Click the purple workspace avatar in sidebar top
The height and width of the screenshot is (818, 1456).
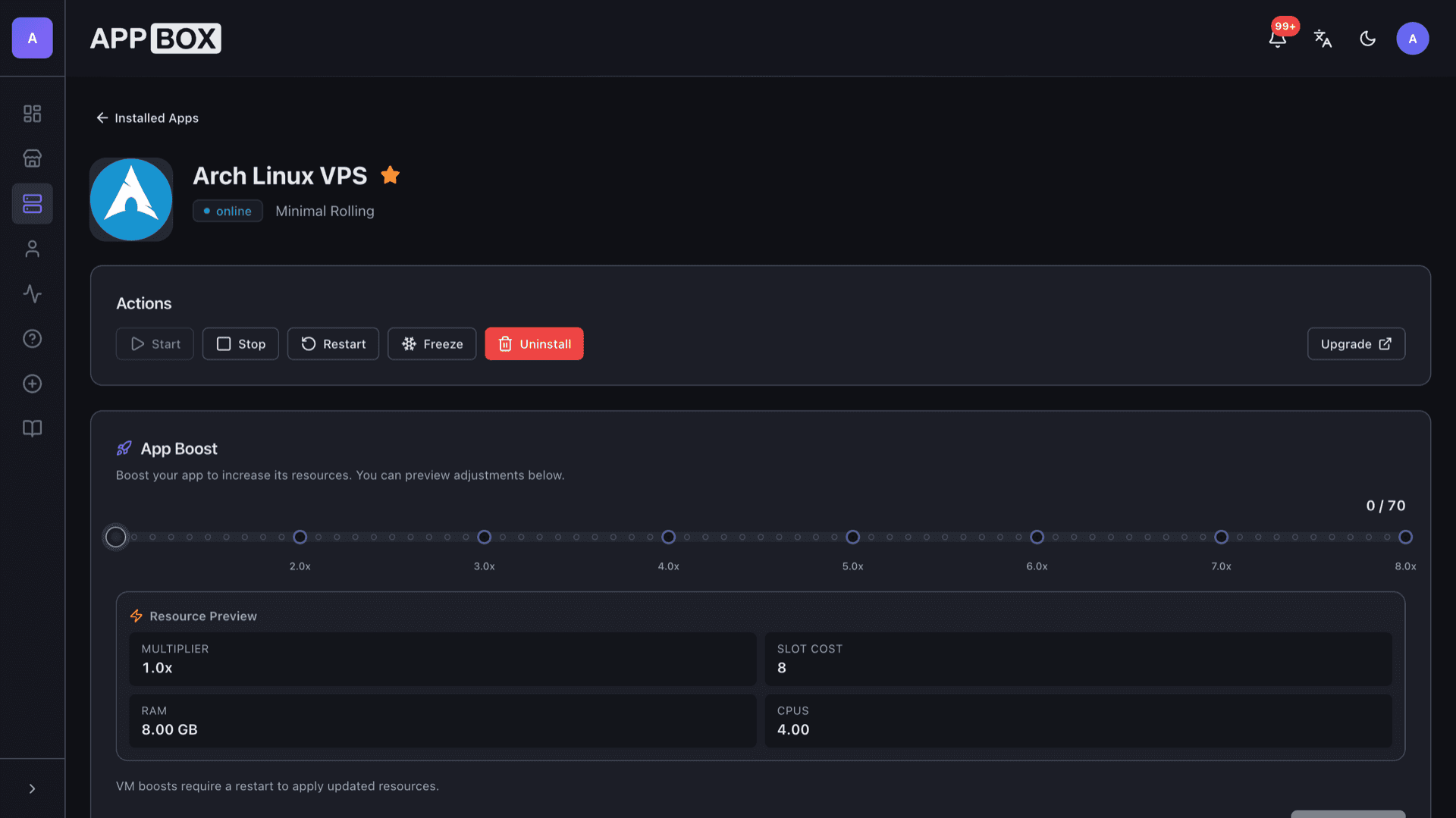[32, 38]
